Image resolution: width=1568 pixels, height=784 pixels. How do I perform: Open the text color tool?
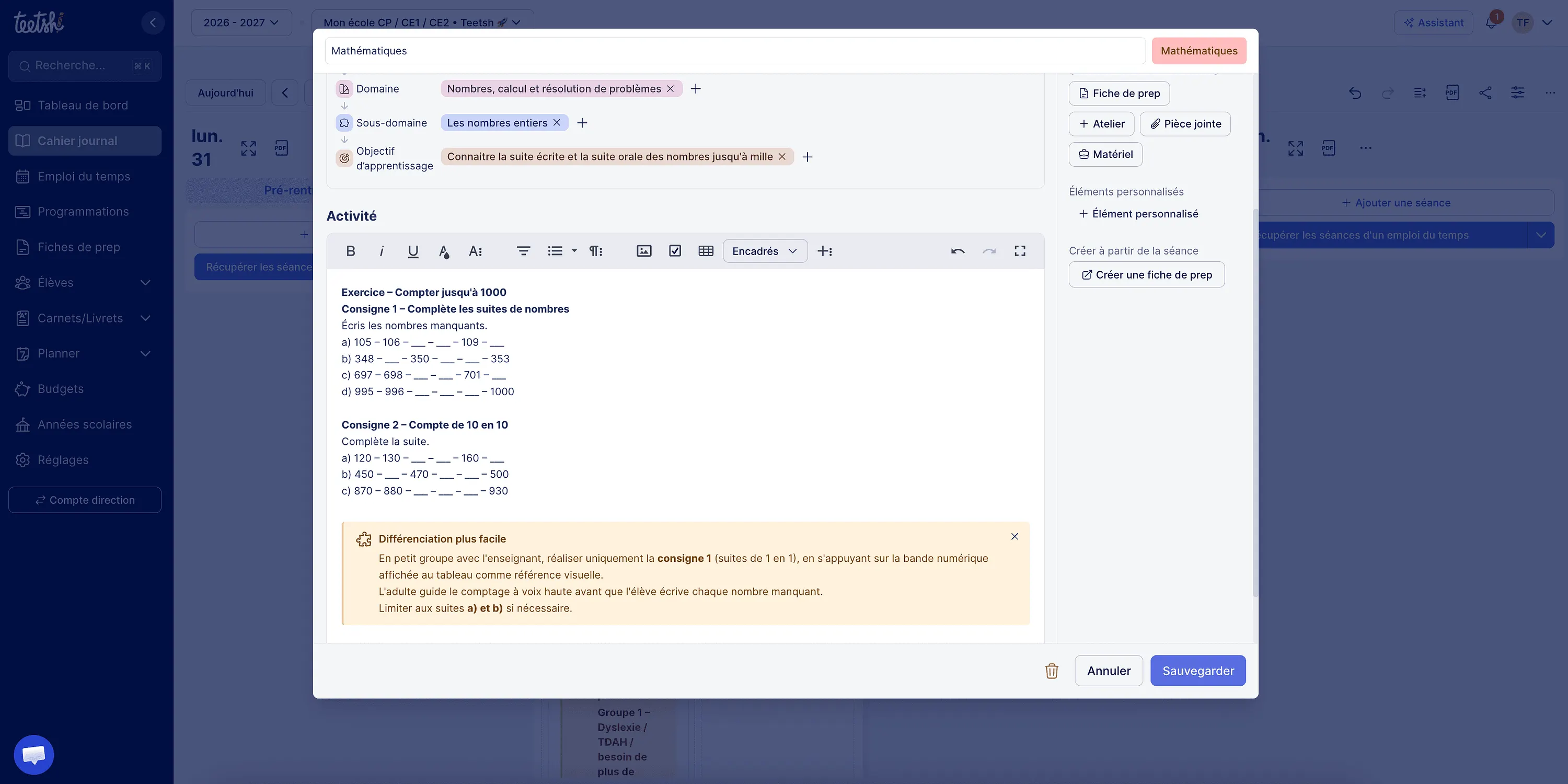click(x=444, y=251)
